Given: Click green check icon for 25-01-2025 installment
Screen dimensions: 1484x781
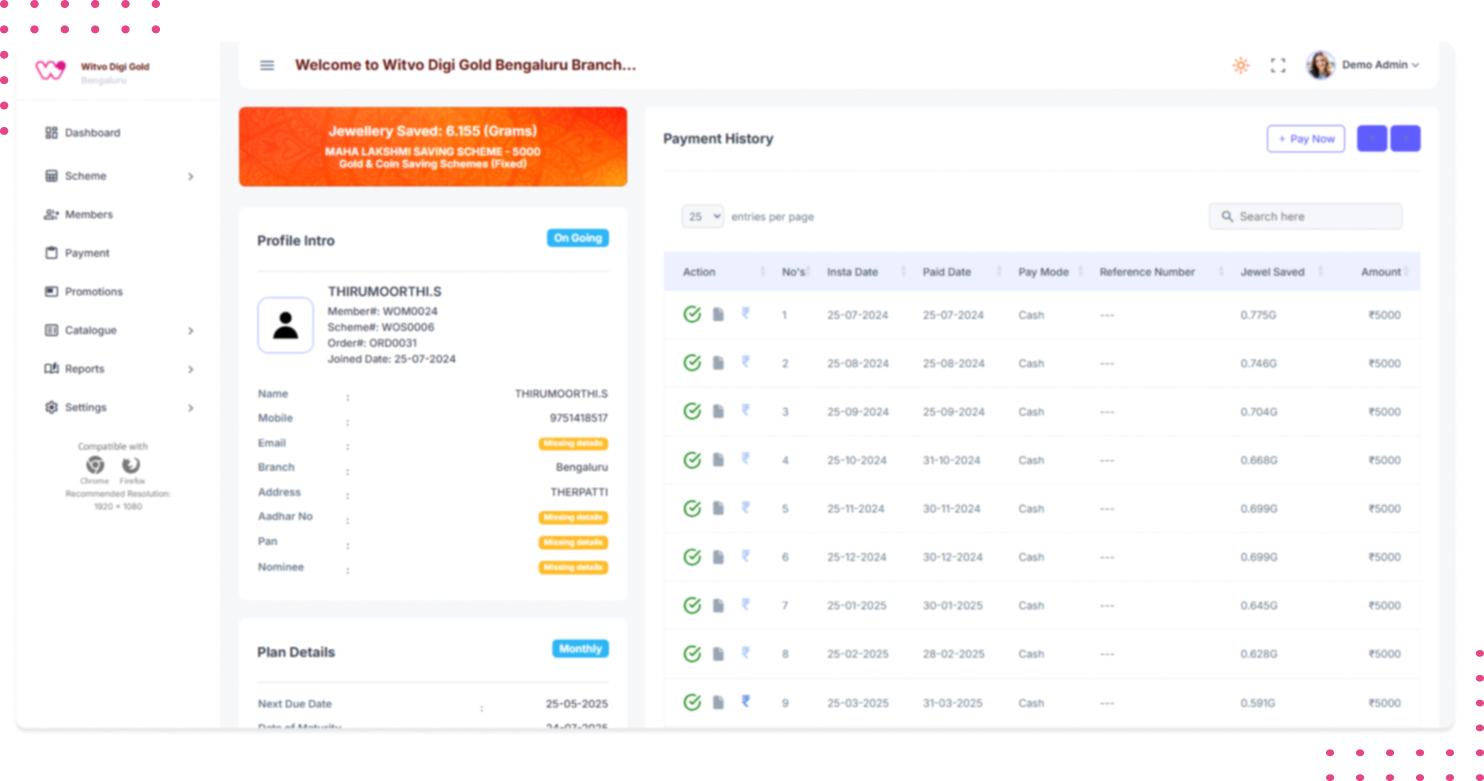Looking at the screenshot, I should coord(692,605).
